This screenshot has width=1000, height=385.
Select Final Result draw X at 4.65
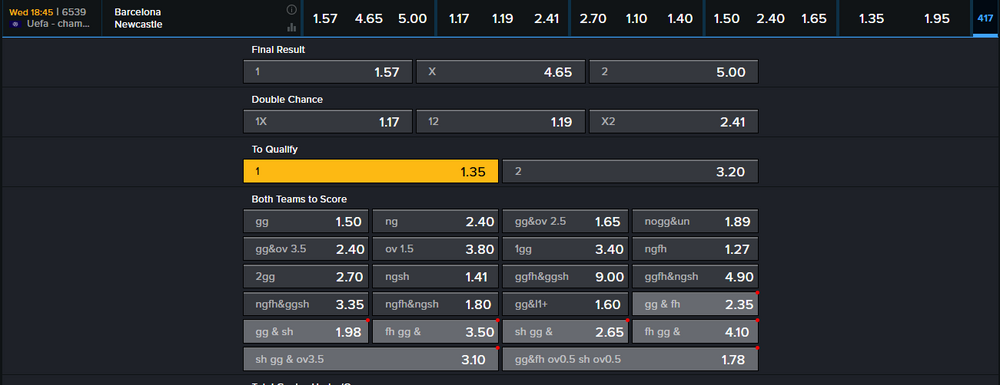coord(501,72)
